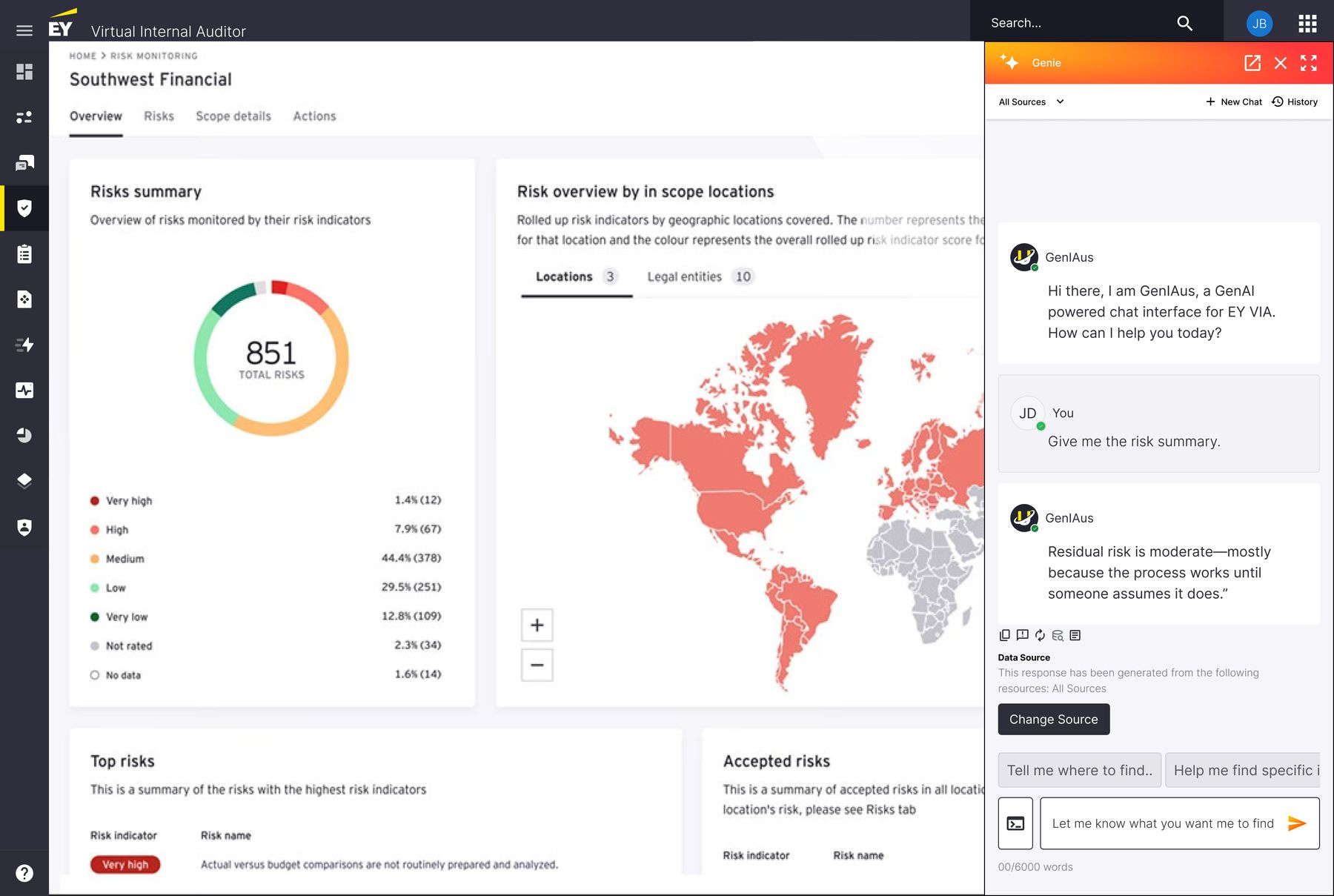Click the 'Give me the risk summary.' message
This screenshot has height=896, width=1334.
(1134, 442)
